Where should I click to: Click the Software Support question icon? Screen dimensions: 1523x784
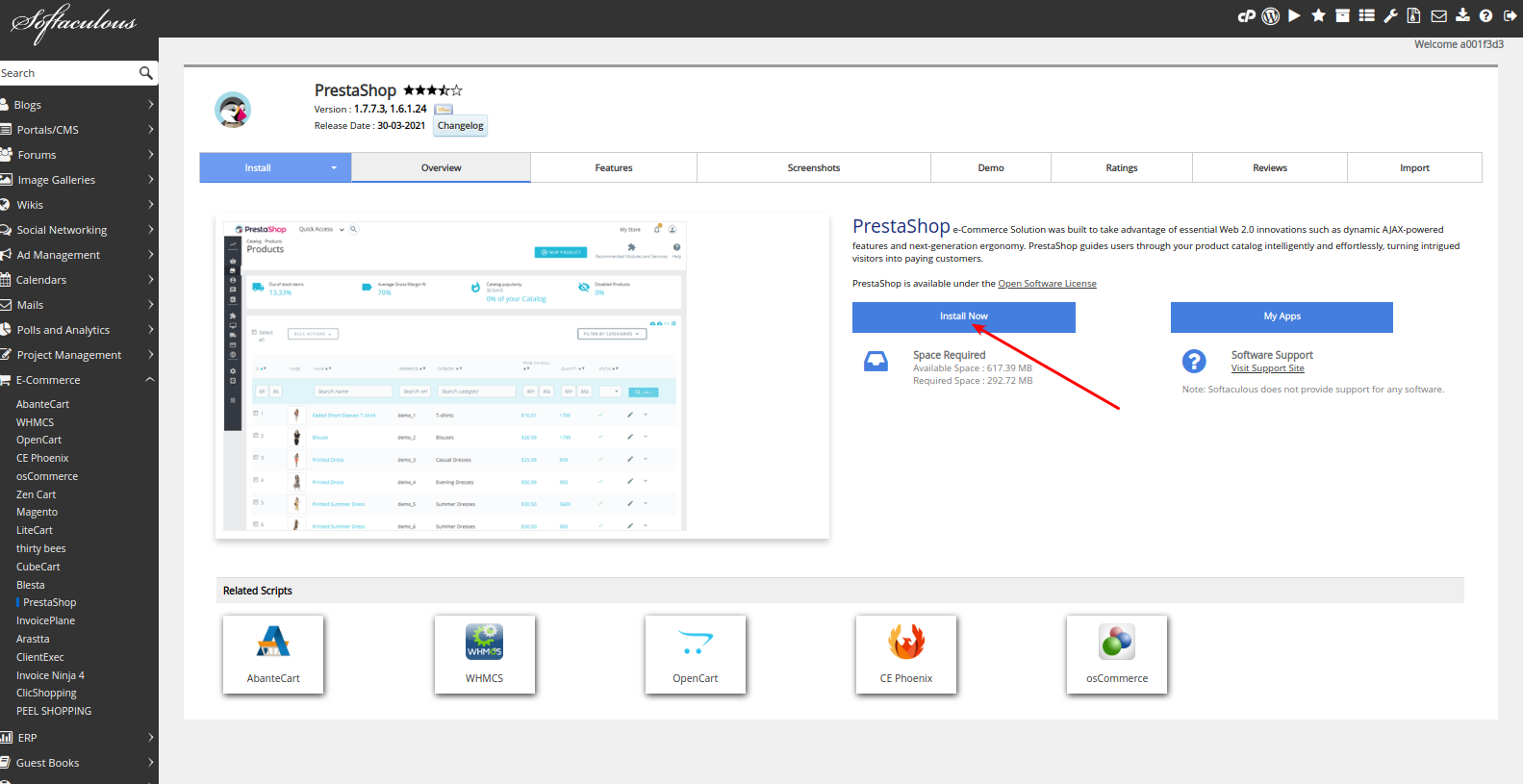point(1194,361)
